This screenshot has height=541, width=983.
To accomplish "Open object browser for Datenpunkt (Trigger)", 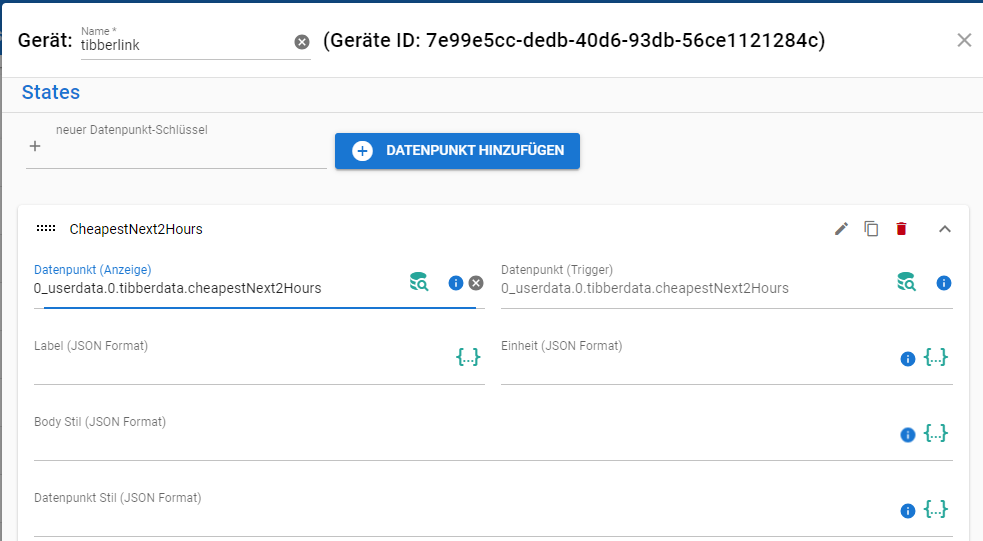I will (x=906, y=283).
